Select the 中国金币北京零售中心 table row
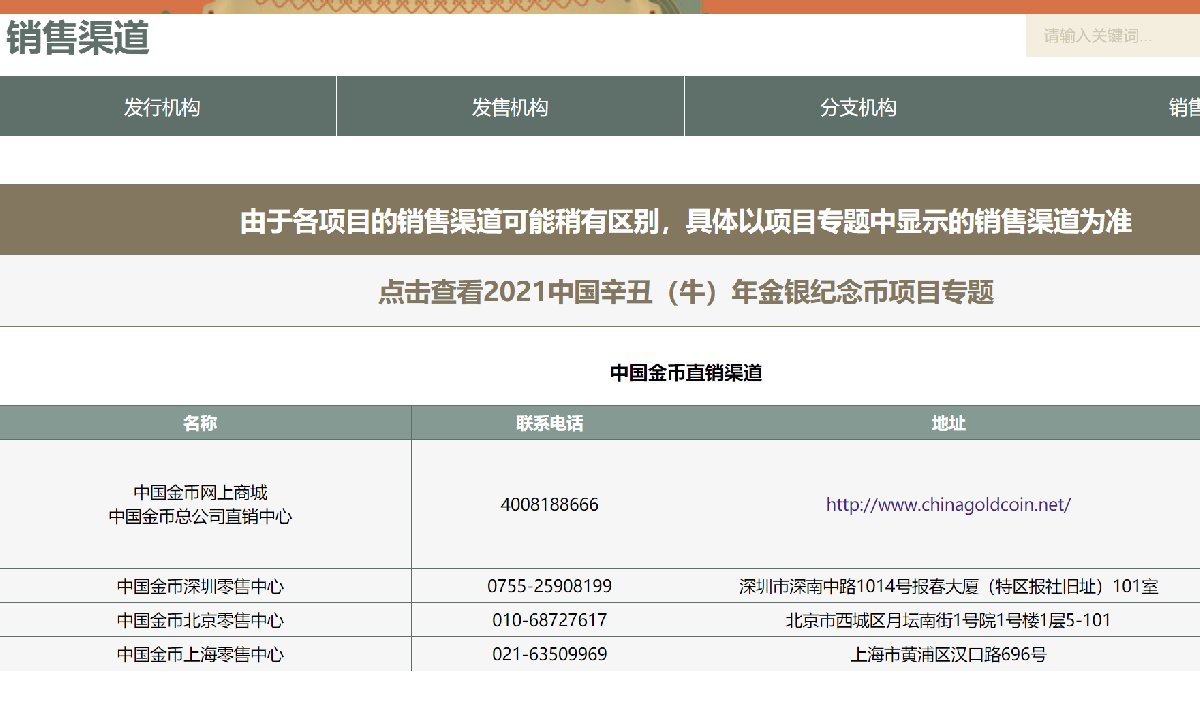Screen dimensions: 1200x703 click(200, 620)
